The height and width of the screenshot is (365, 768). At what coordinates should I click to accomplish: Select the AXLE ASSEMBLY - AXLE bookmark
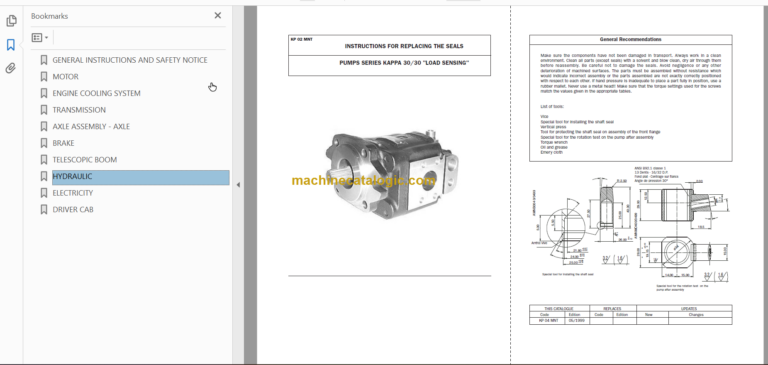91,126
